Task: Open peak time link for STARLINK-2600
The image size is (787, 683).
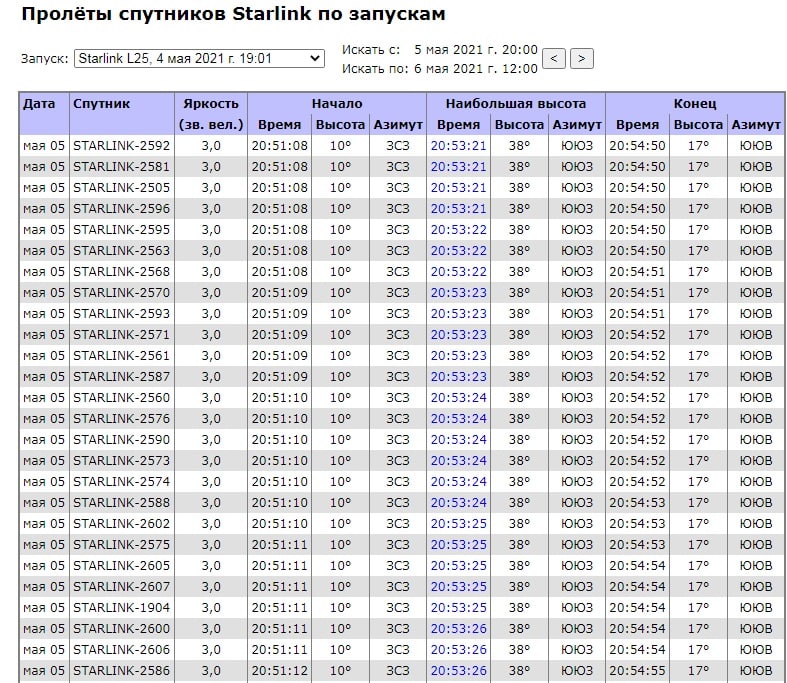Action: [459, 629]
